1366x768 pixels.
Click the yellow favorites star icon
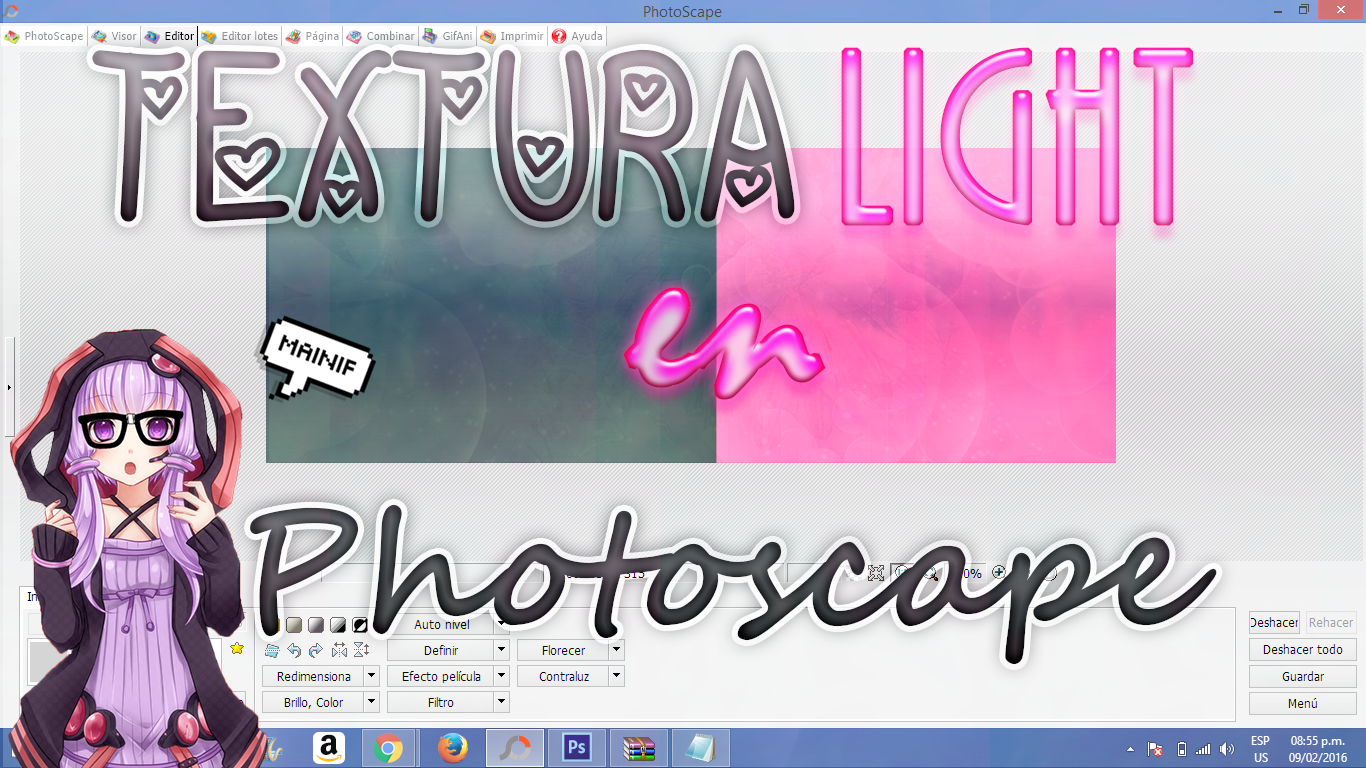pyautogui.click(x=237, y=648)
